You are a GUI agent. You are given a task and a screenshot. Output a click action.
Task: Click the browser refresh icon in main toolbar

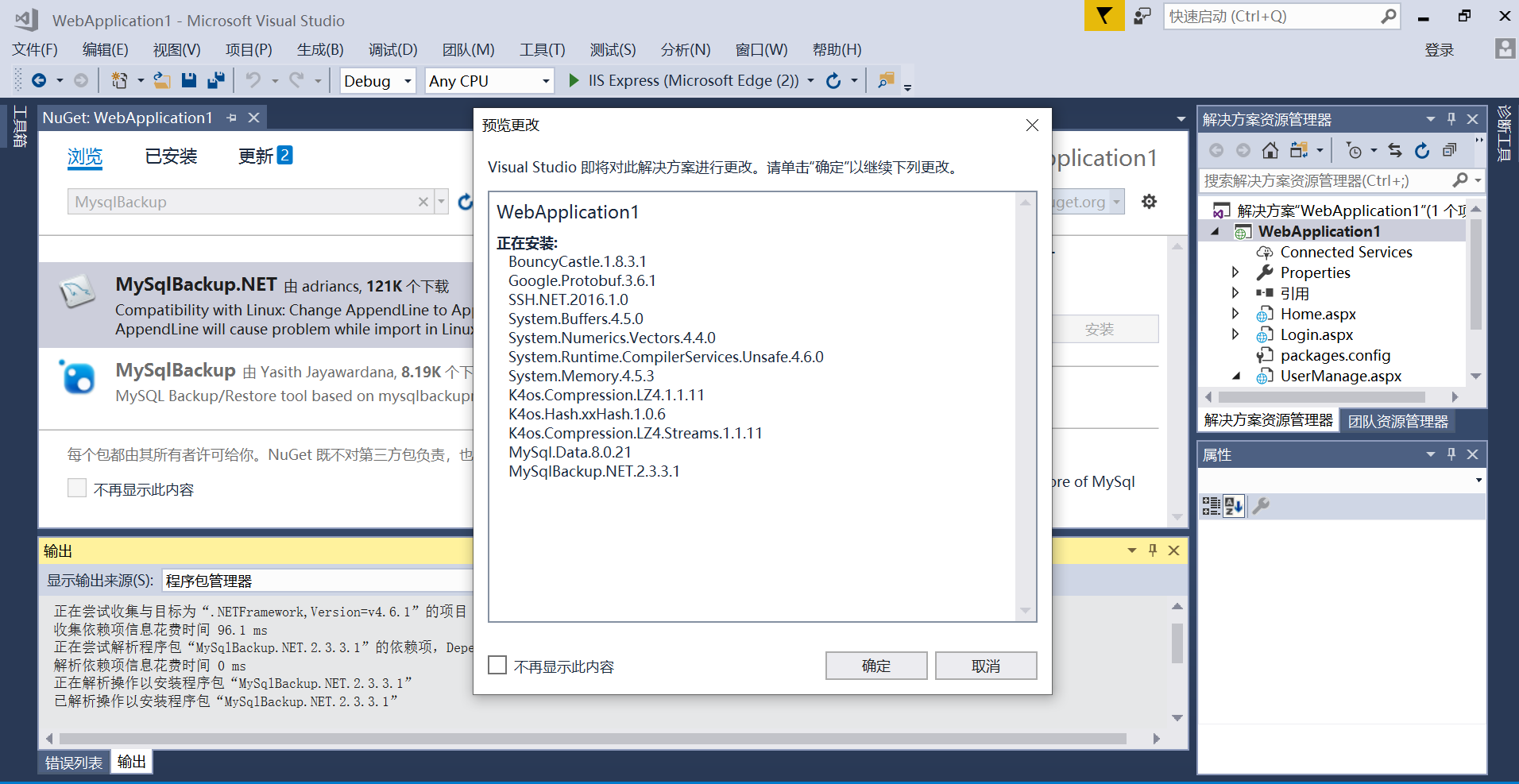coord(833,80)
